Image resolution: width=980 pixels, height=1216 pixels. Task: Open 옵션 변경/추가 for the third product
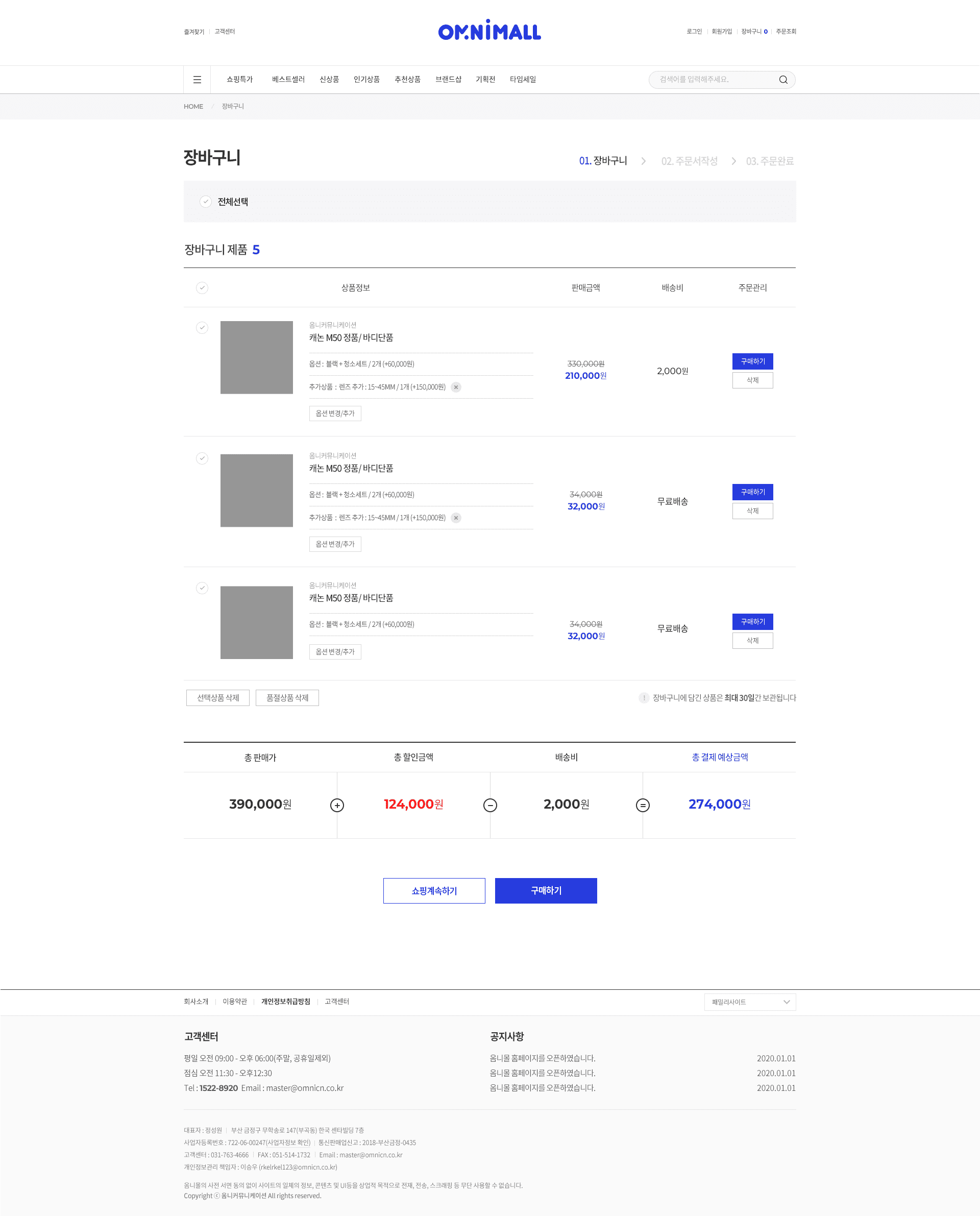tap(335, 651)
